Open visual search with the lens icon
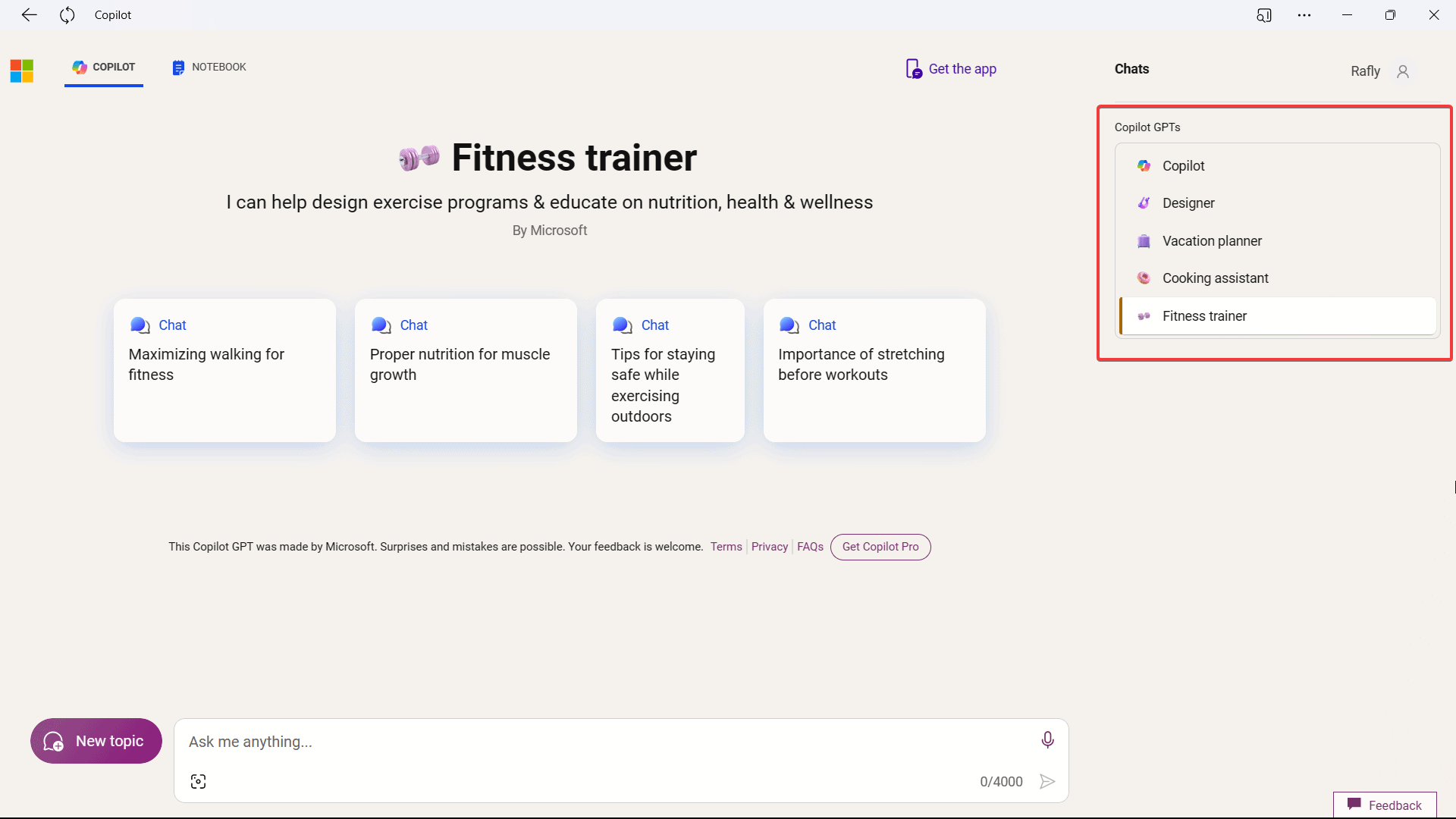Image resolution: width=1456 pixels, height=819 pixels. point(197,781)
